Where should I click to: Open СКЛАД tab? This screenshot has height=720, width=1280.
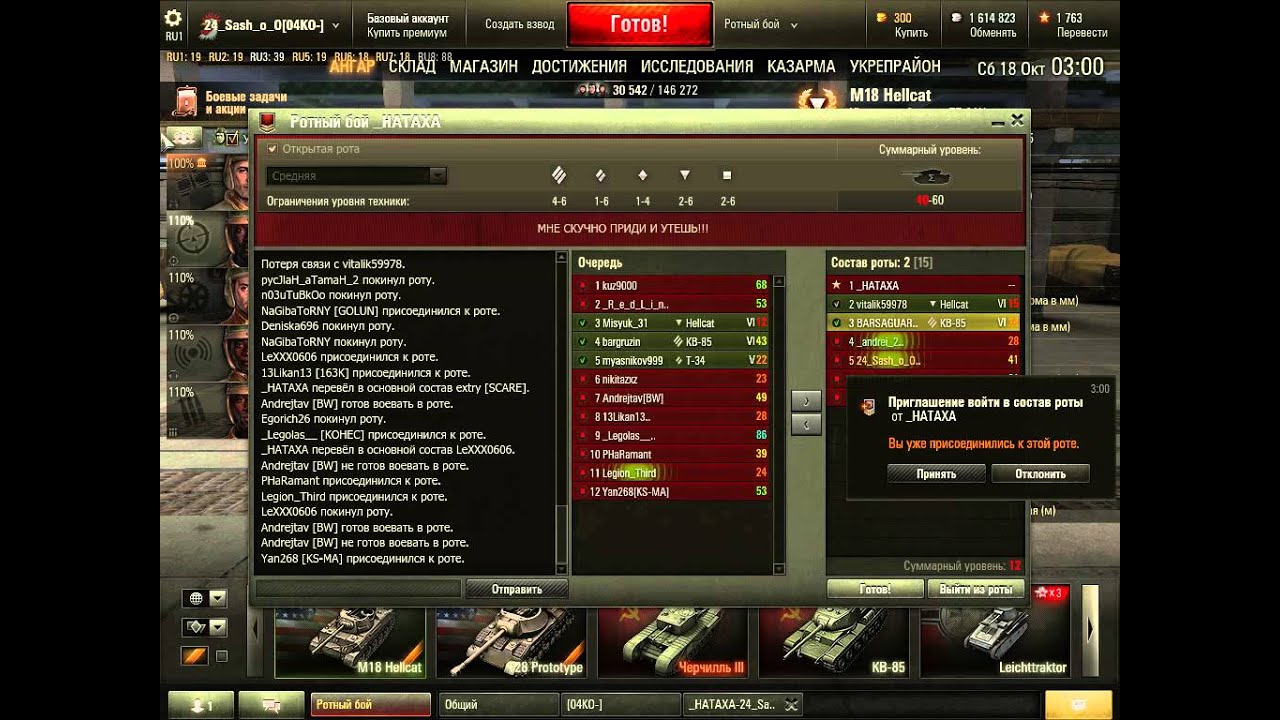(x=412, y=66)
